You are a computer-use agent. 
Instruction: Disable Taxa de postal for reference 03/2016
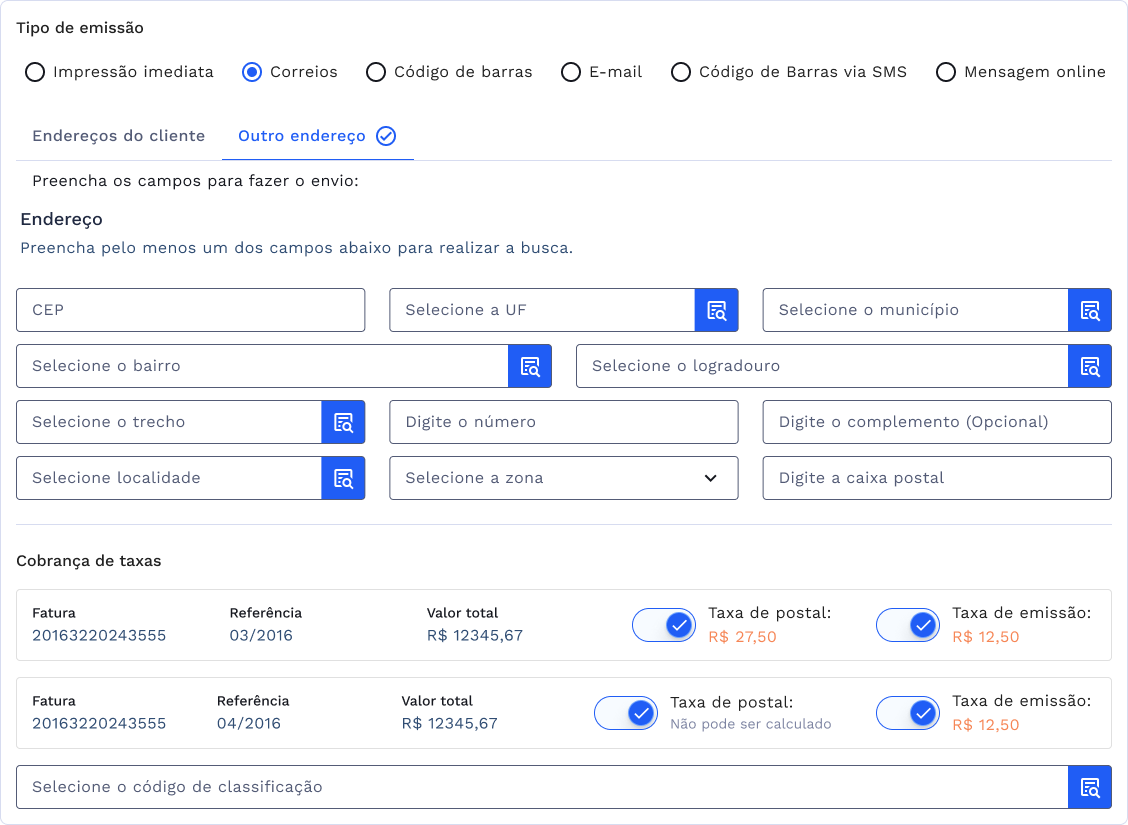tap(664, 625)
